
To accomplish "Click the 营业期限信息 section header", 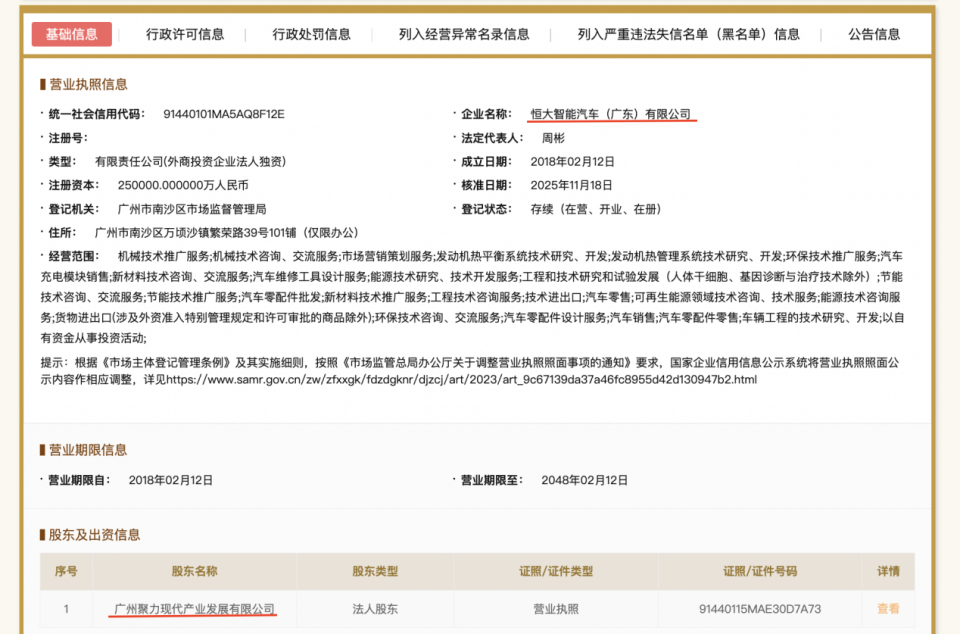I will [86, 448].
